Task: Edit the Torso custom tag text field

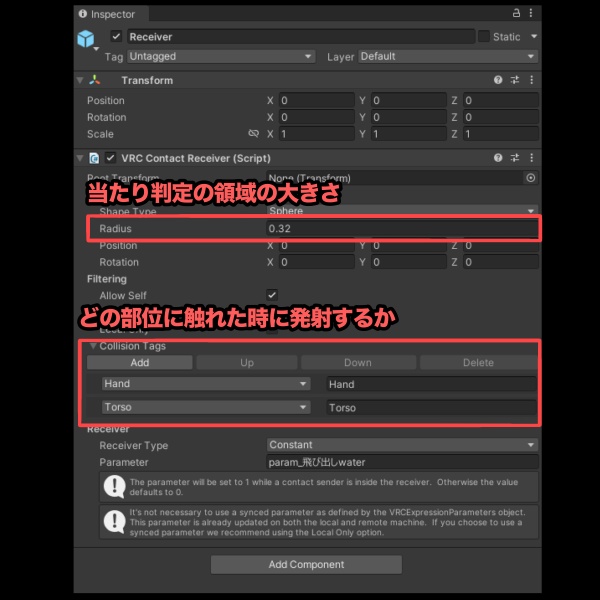Action: (x=431, y=408)
